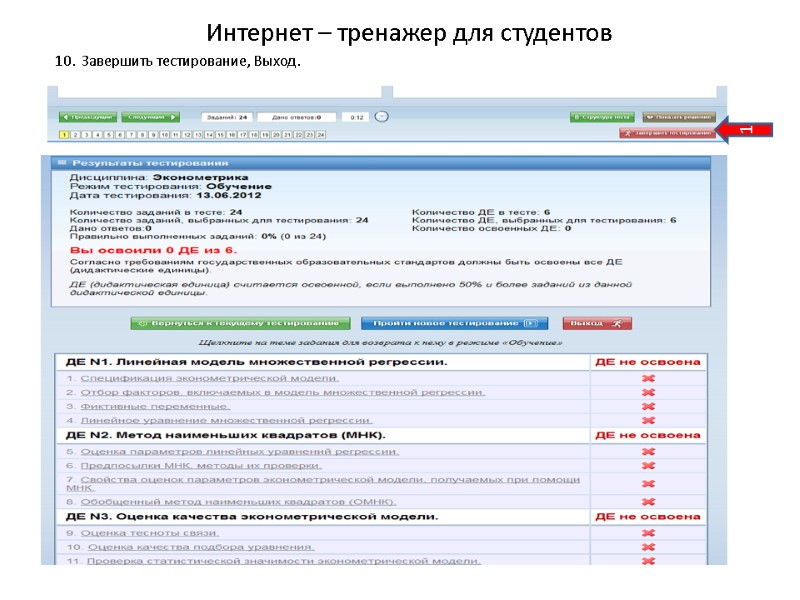Click the right arrow icon on Следующая button

coord(173,116)
